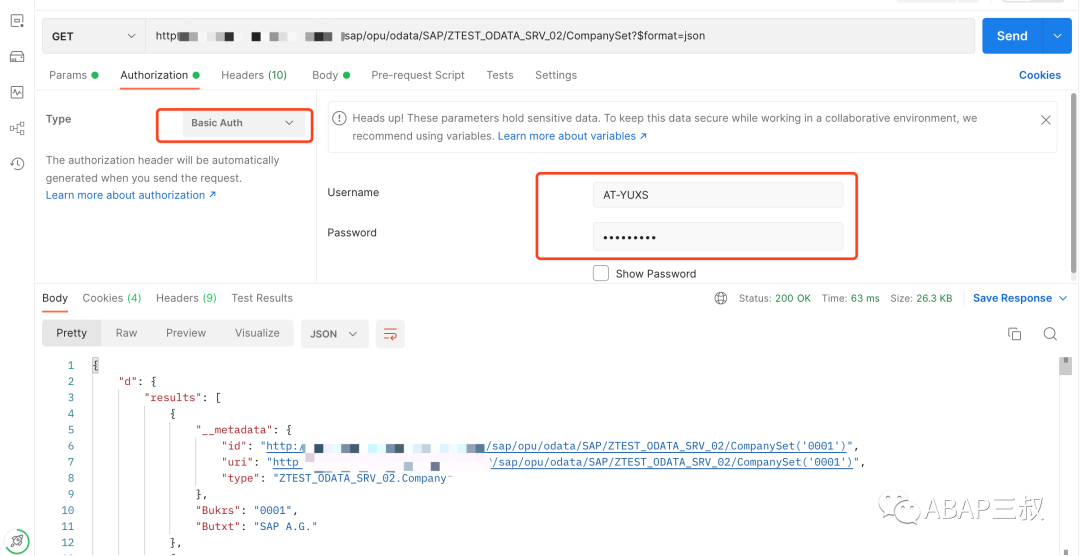Open Flows sidebar icon
The image size is (1080, 556).
17,127
